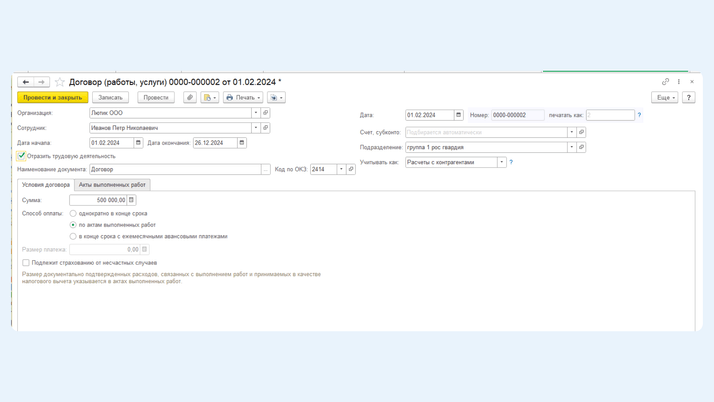
Task: Open the Организация record via its open icon
Action: 265,113
